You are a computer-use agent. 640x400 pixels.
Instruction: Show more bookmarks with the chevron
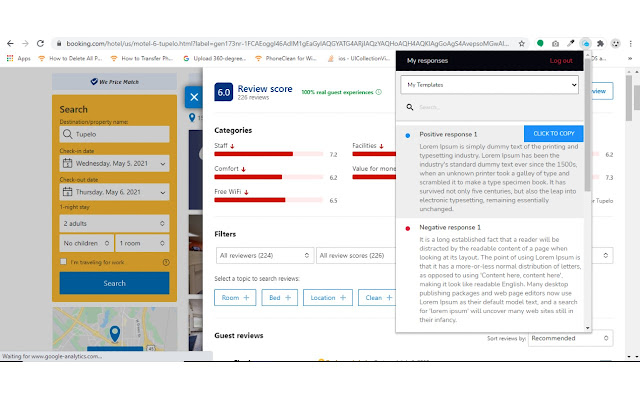pyautogui.click(x=630, y=58)
